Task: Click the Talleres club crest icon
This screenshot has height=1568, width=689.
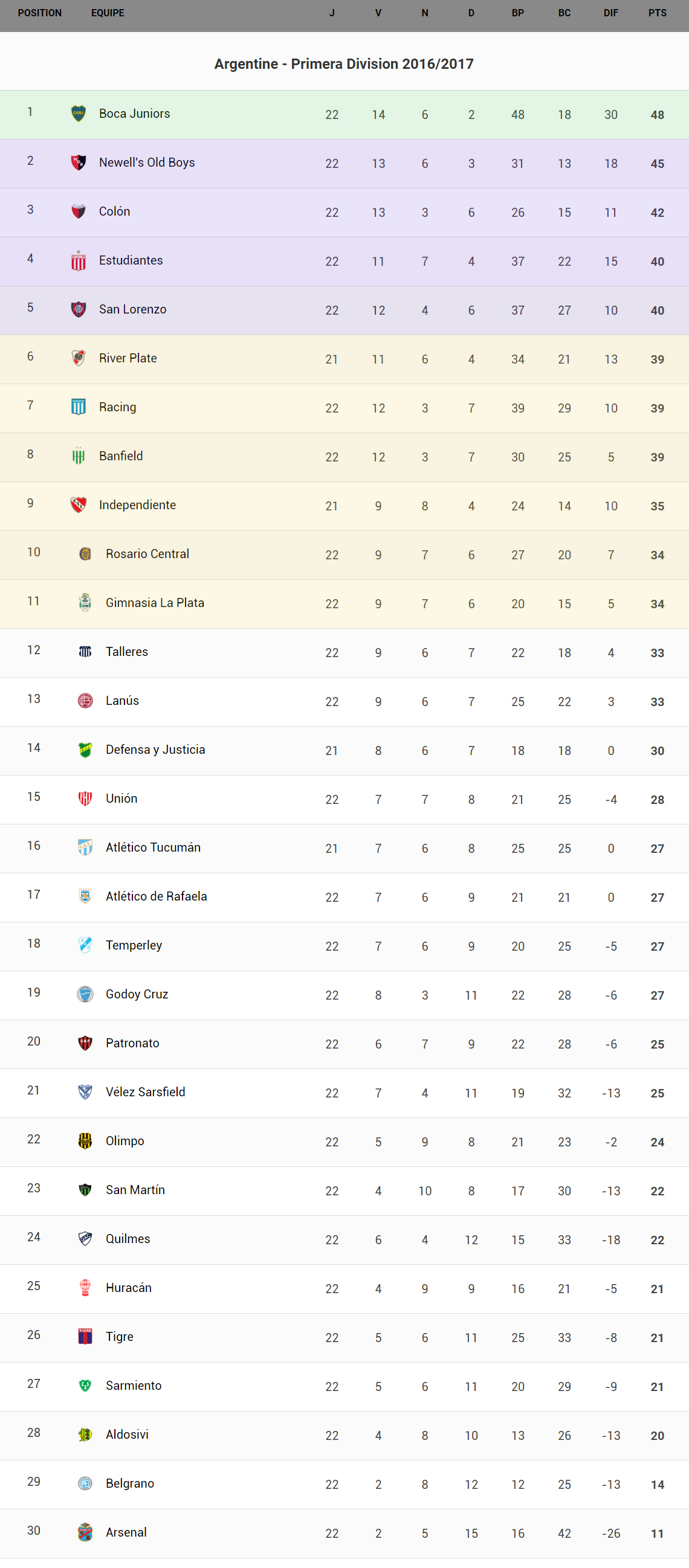Action: point(85,651)
